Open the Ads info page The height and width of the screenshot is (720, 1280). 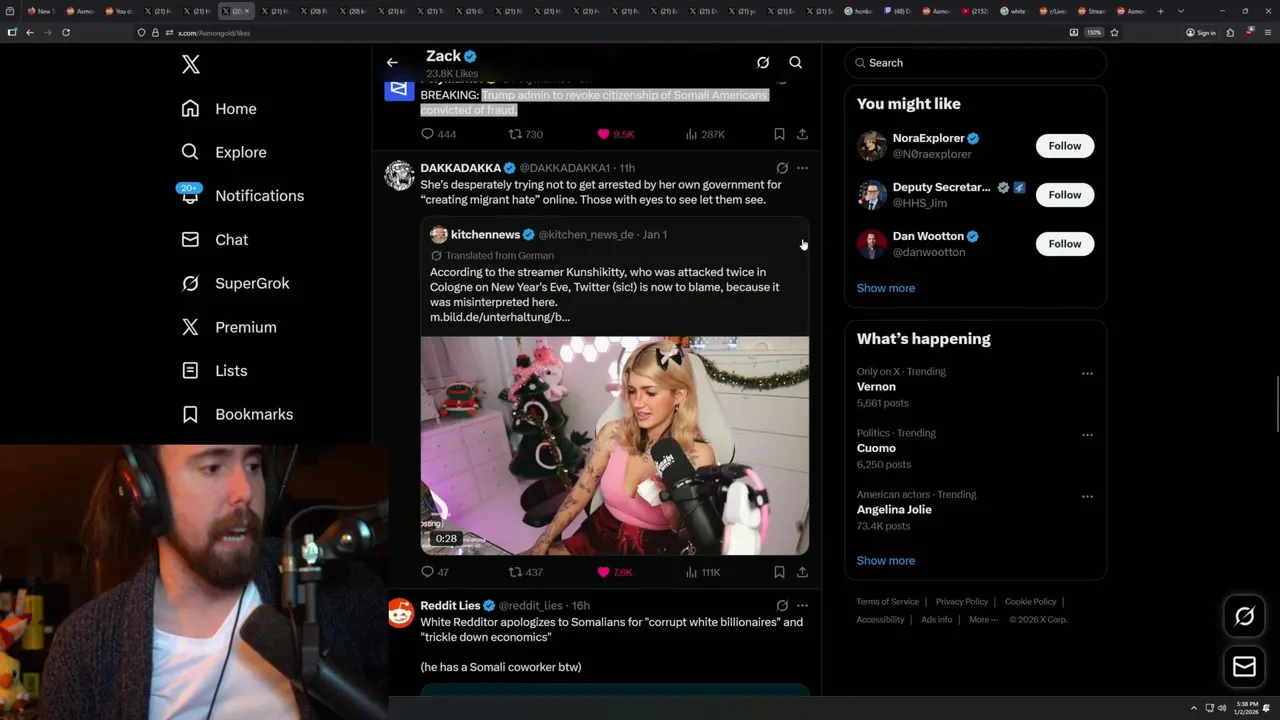click(937, 620)
